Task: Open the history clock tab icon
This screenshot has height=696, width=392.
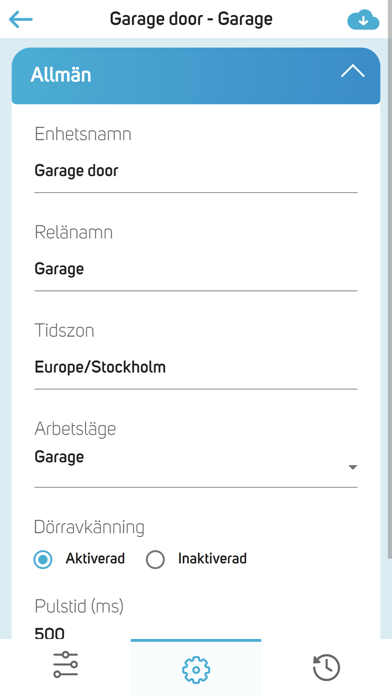Action: (326, 668)
